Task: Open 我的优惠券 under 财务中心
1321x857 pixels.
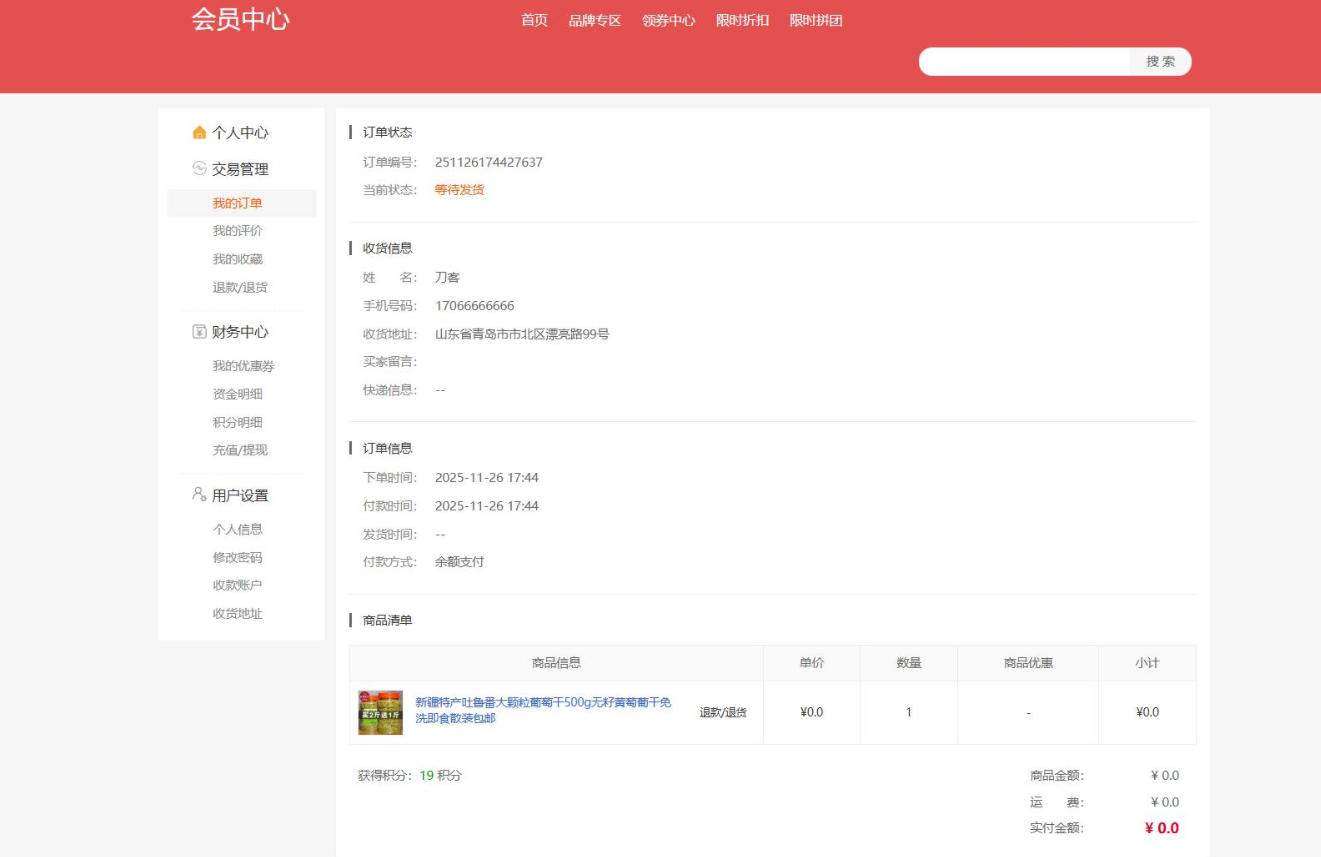Action: coord(243,366)
